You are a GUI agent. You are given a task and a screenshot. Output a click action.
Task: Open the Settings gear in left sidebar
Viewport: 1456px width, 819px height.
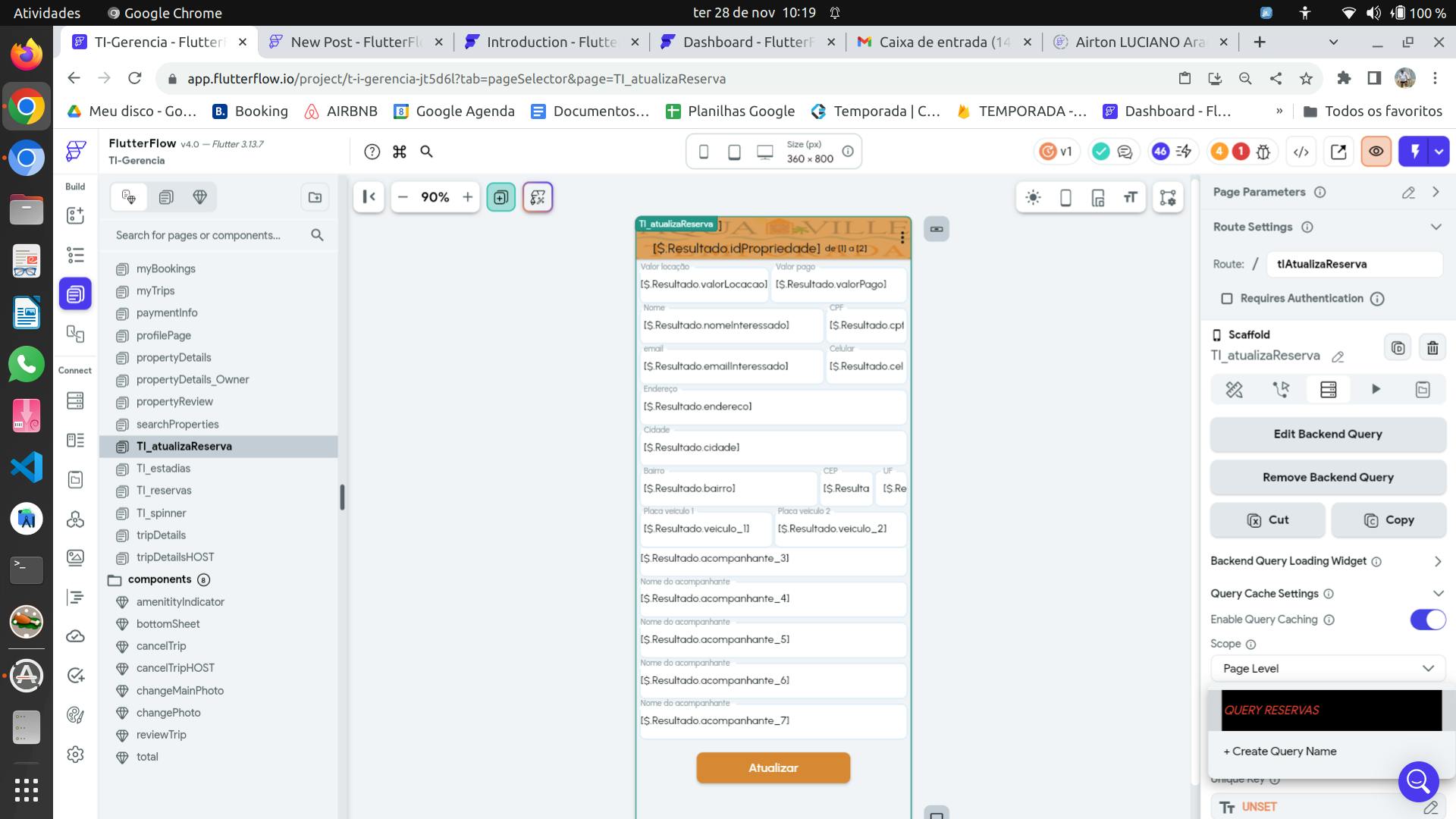coord(75,755)
